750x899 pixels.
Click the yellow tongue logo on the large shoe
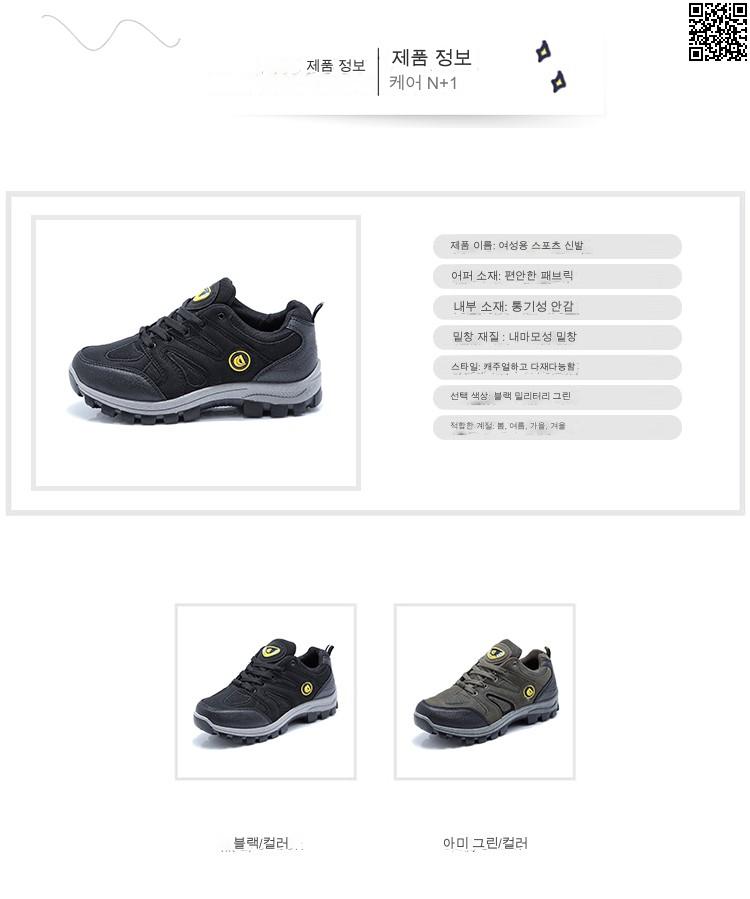[201, 295]
